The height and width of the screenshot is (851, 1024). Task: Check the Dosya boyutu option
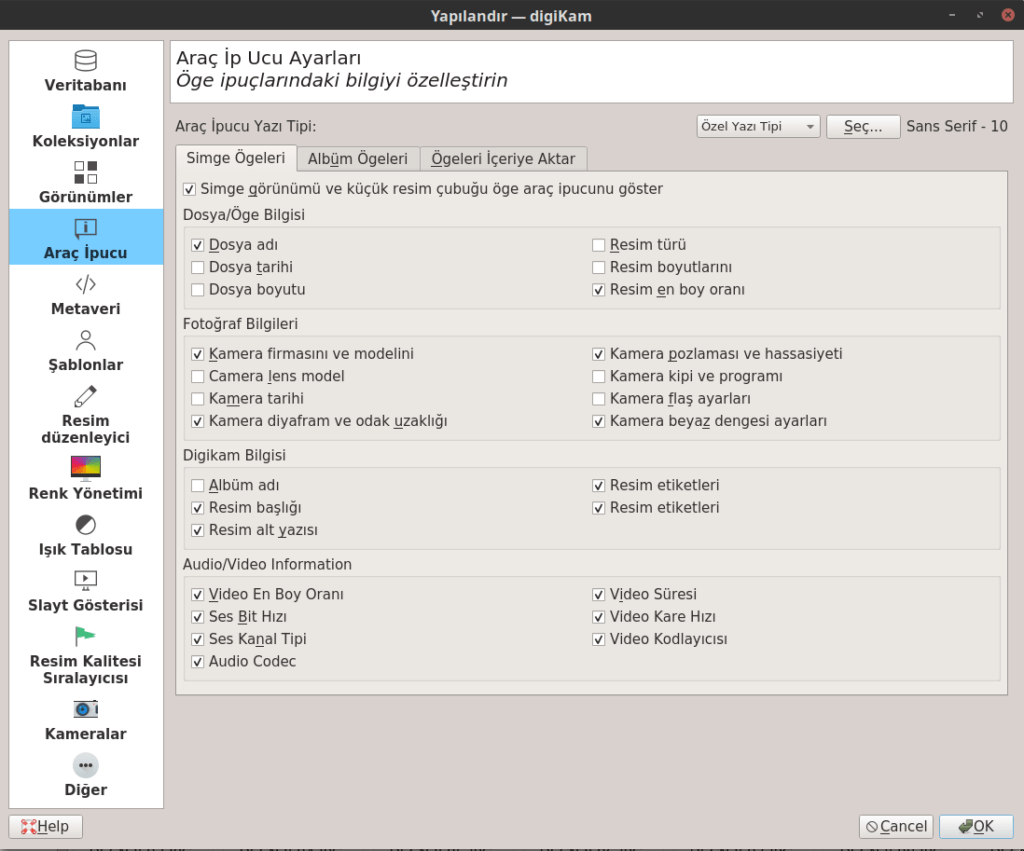pos(197,289)
